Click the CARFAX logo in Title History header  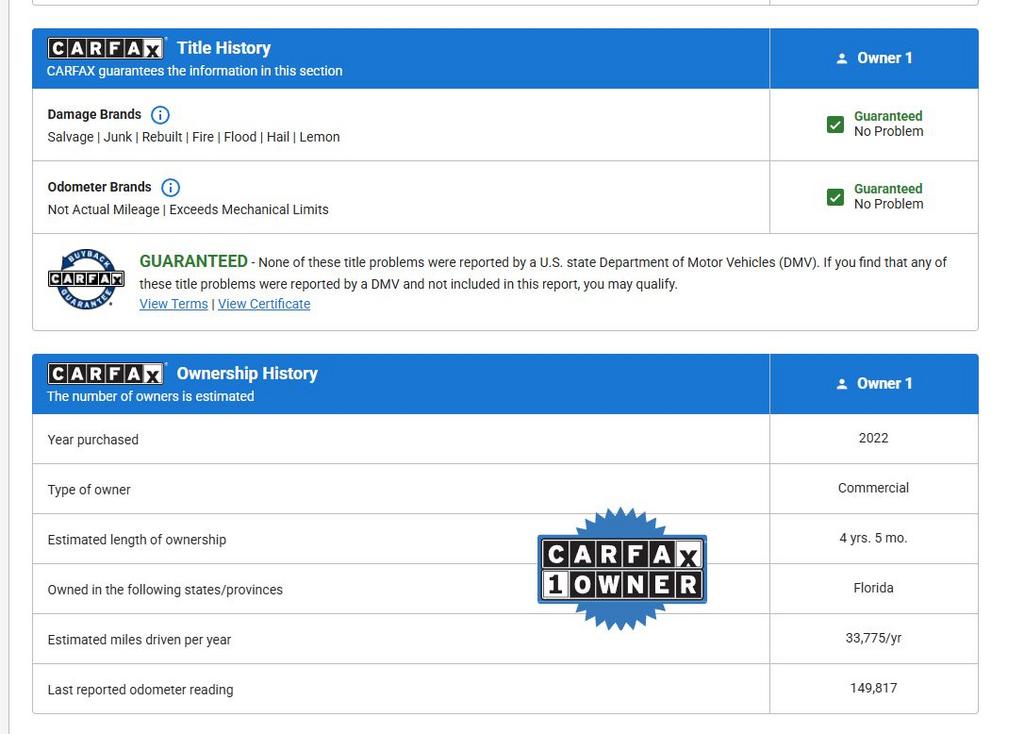click(x=106, y=48)
